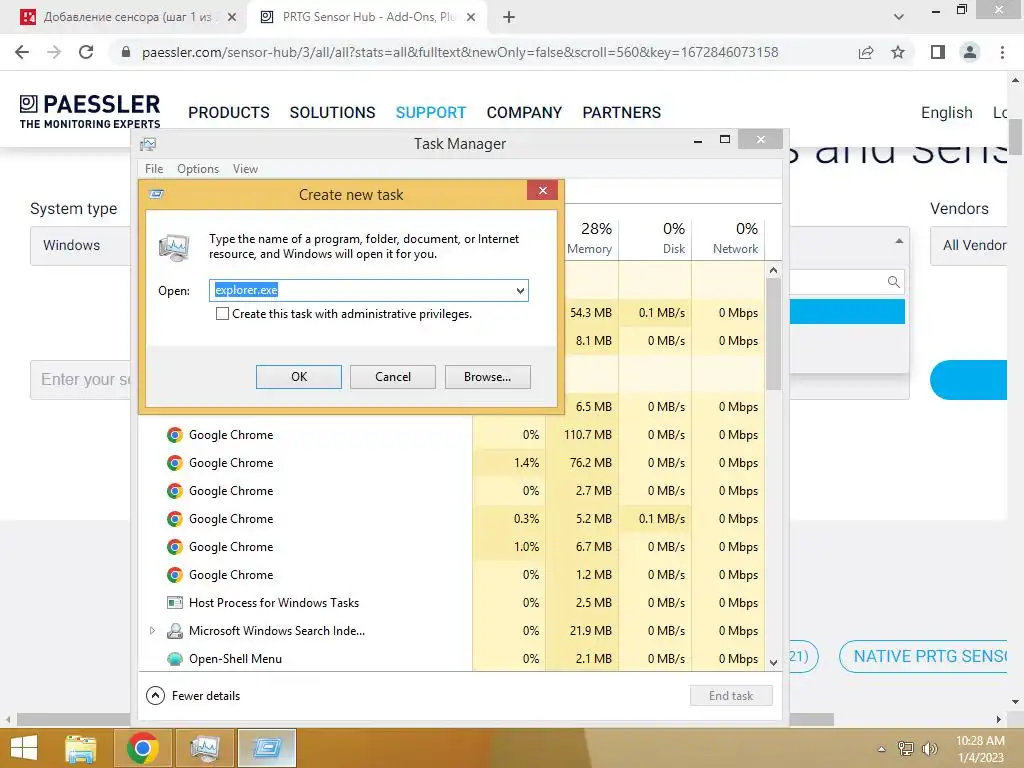Click the Chrome forward navigation arrow
The image size is (1024, 768).
tap(54, 52)
